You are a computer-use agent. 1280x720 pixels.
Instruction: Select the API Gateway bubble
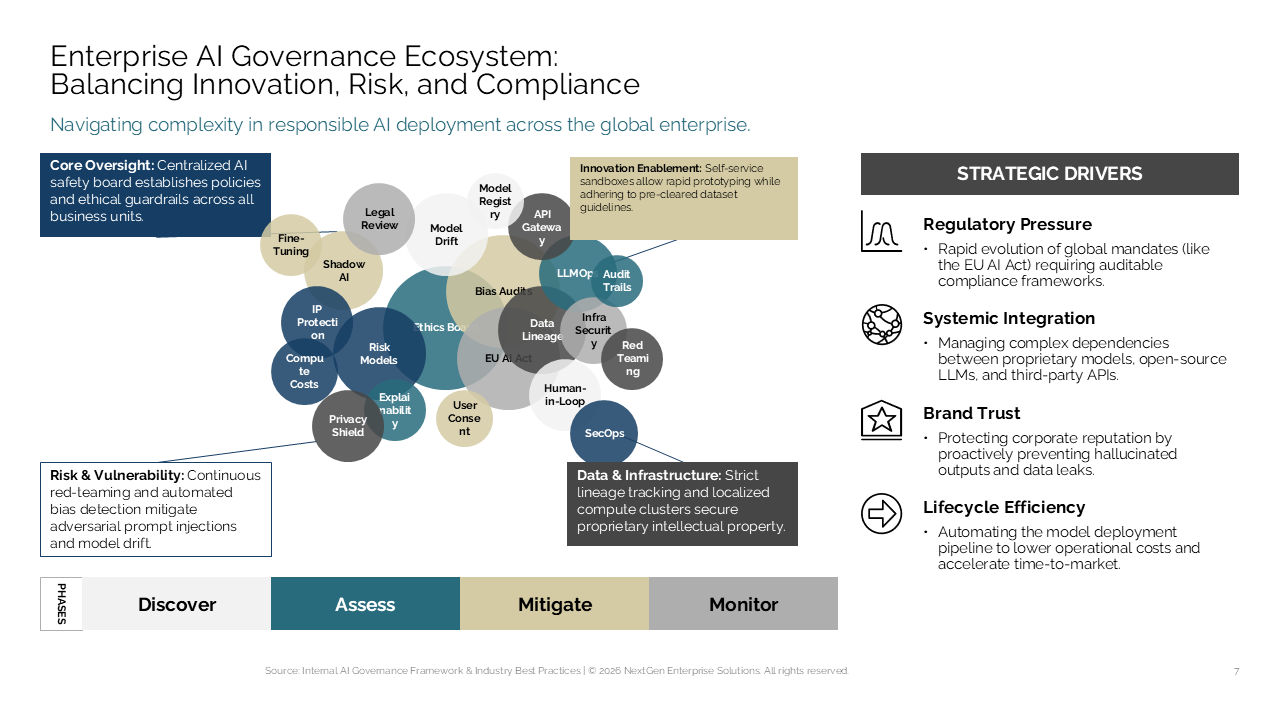[x=541, y=227]
